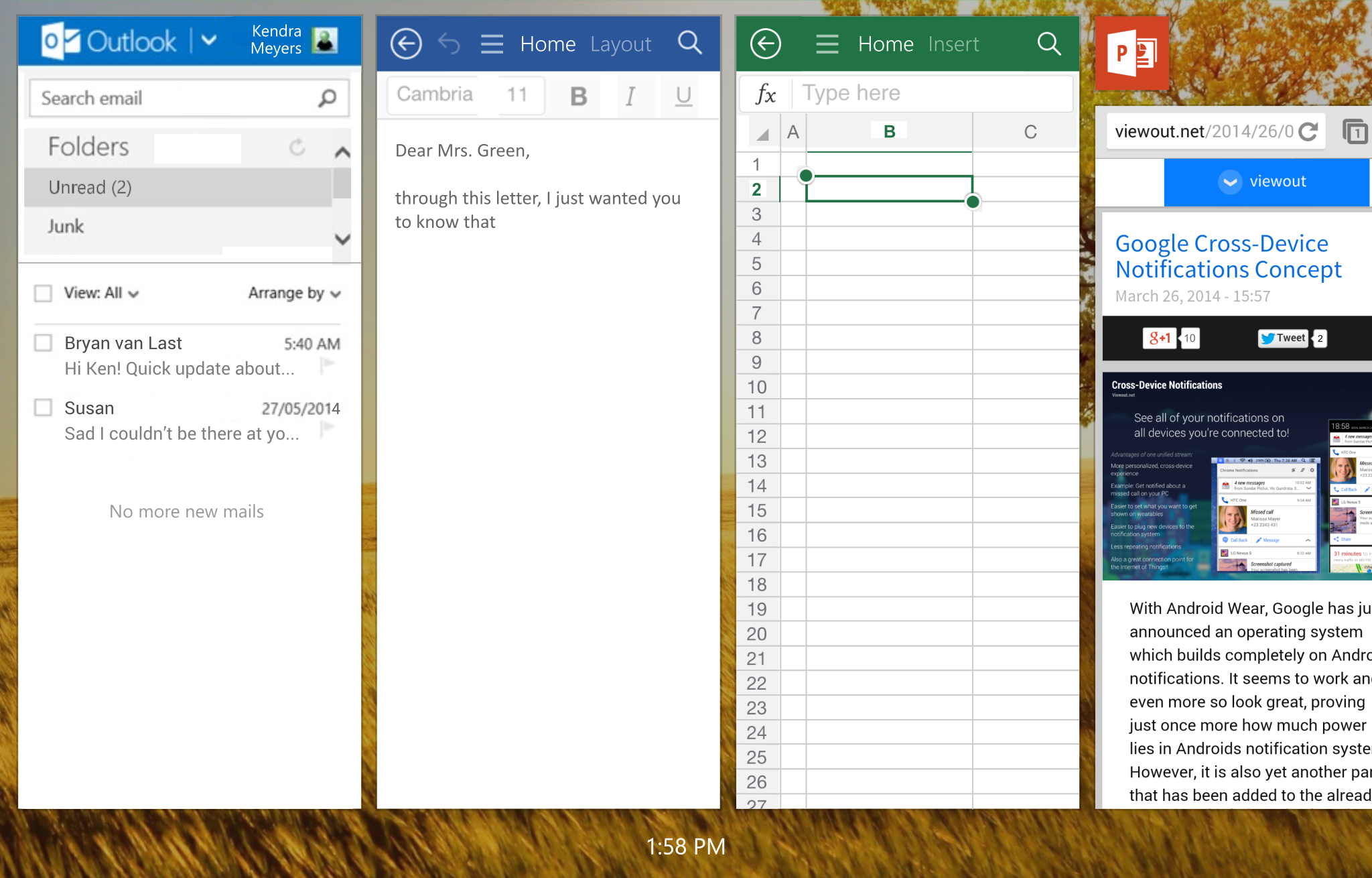
Task: Flag the Bryan van Last email
Action: [328, 365]
